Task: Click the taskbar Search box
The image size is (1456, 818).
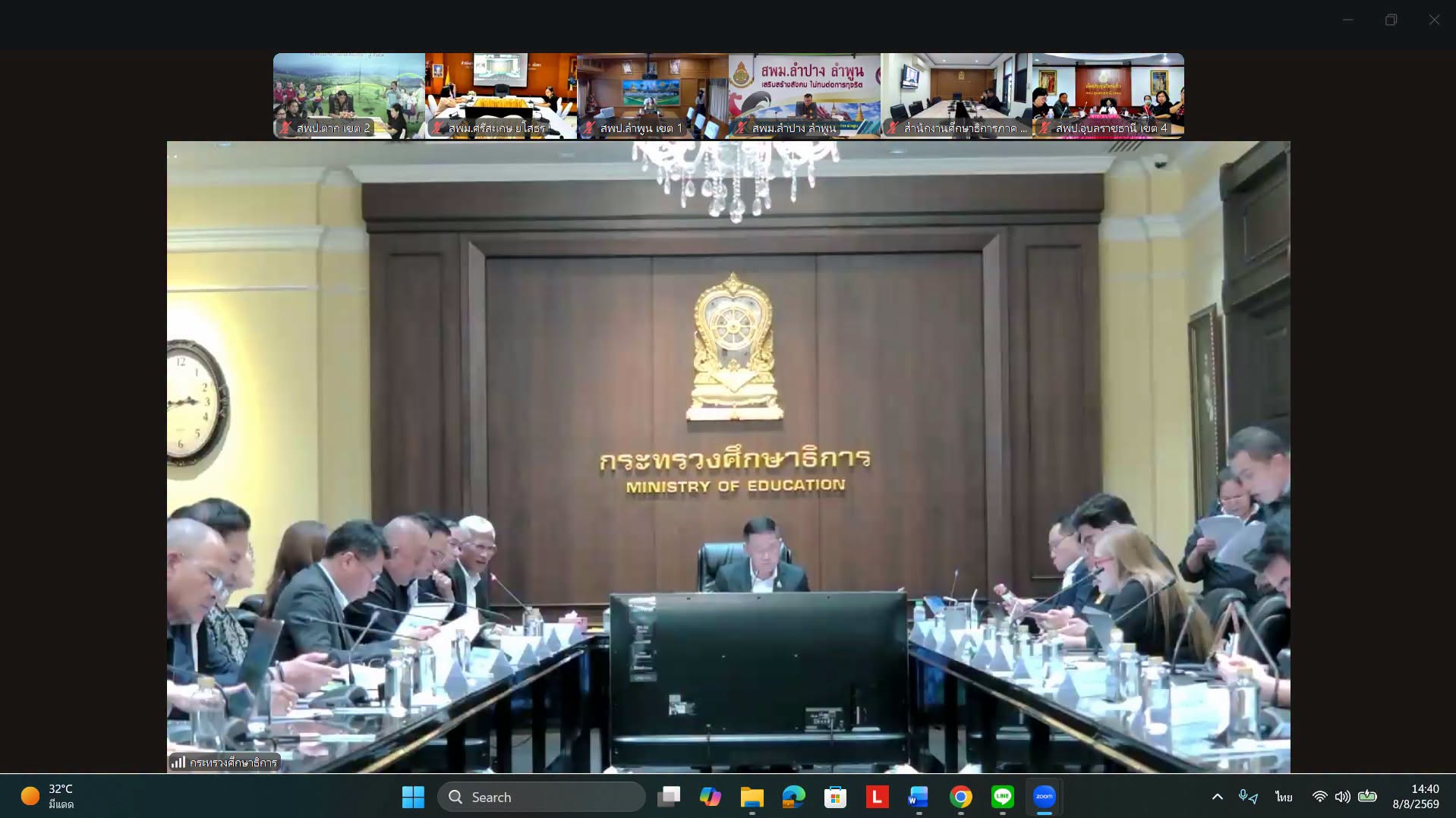Action: 541,797
